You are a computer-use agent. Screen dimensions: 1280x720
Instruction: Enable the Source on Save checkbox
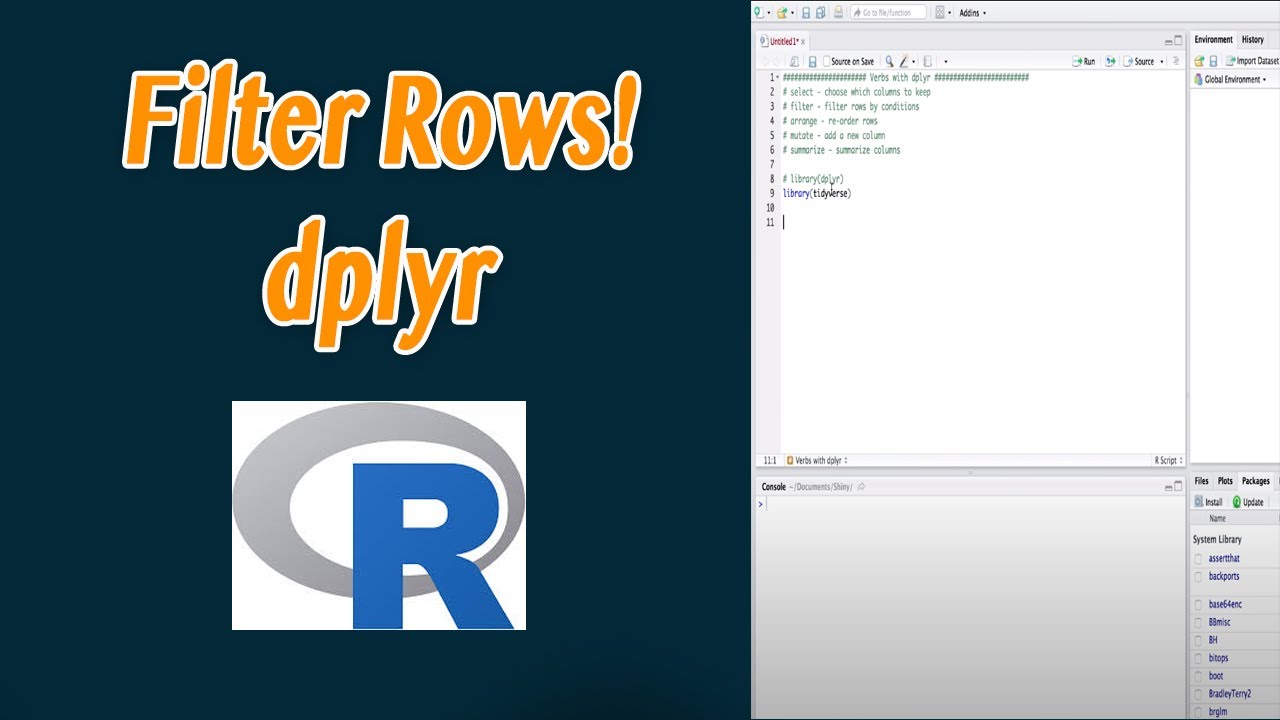(827, 61)
